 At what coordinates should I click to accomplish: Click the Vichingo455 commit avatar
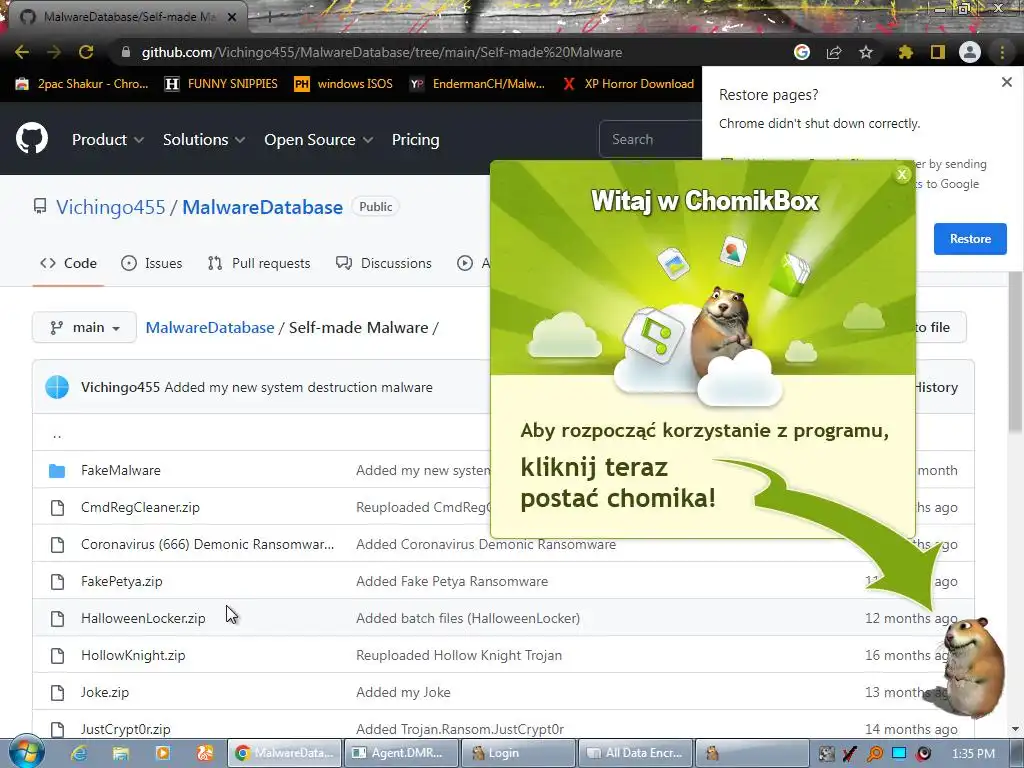57,387
